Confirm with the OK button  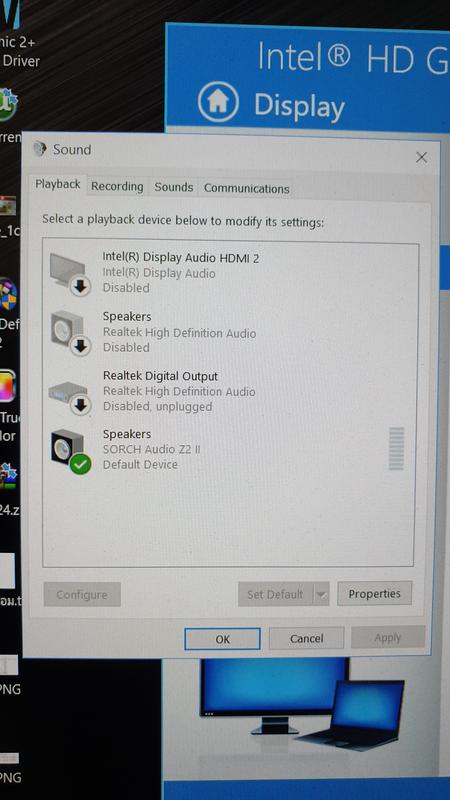[x=222, y=639]
